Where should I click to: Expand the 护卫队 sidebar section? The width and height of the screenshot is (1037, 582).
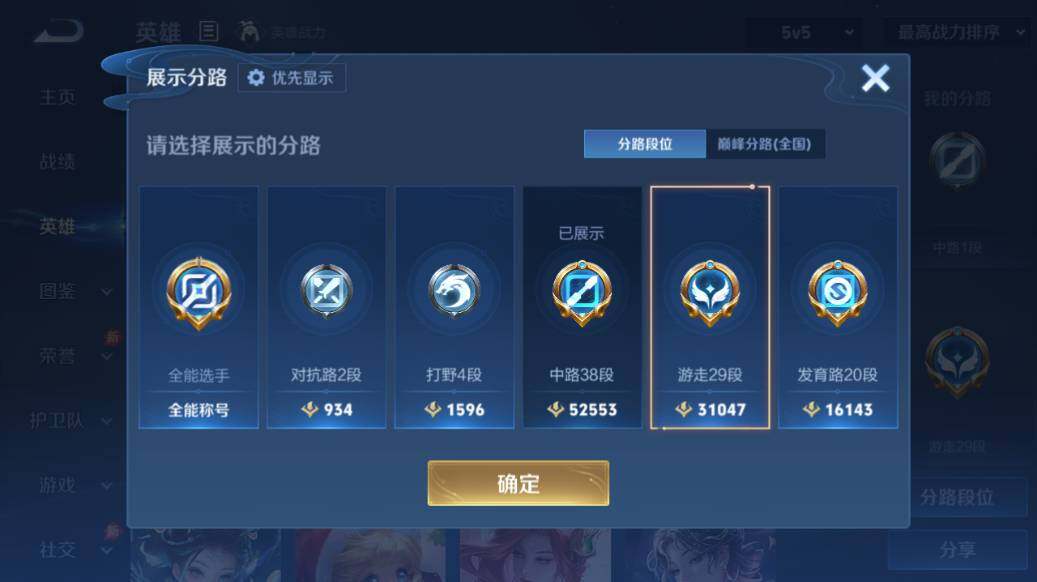(70, 421)
